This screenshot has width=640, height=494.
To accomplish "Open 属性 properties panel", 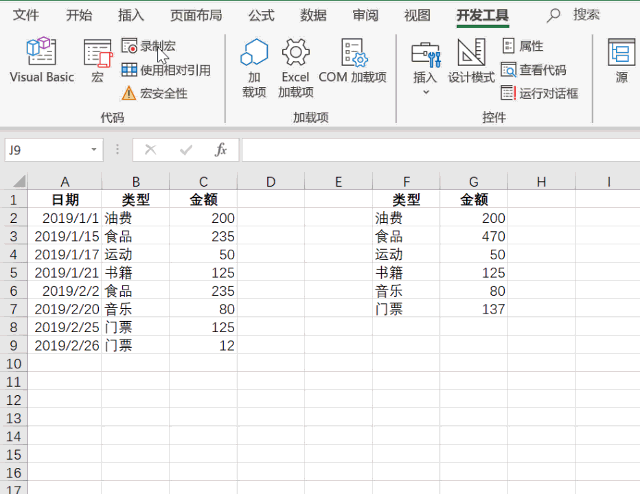I will tap(523, 46).
